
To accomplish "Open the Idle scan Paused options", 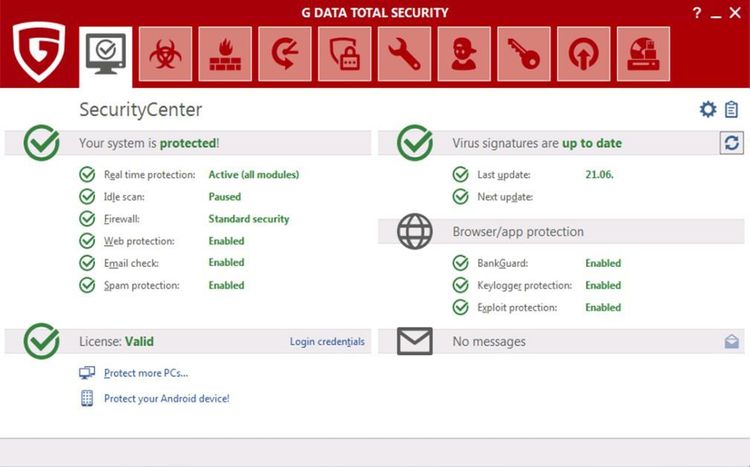I will (224, 197).
